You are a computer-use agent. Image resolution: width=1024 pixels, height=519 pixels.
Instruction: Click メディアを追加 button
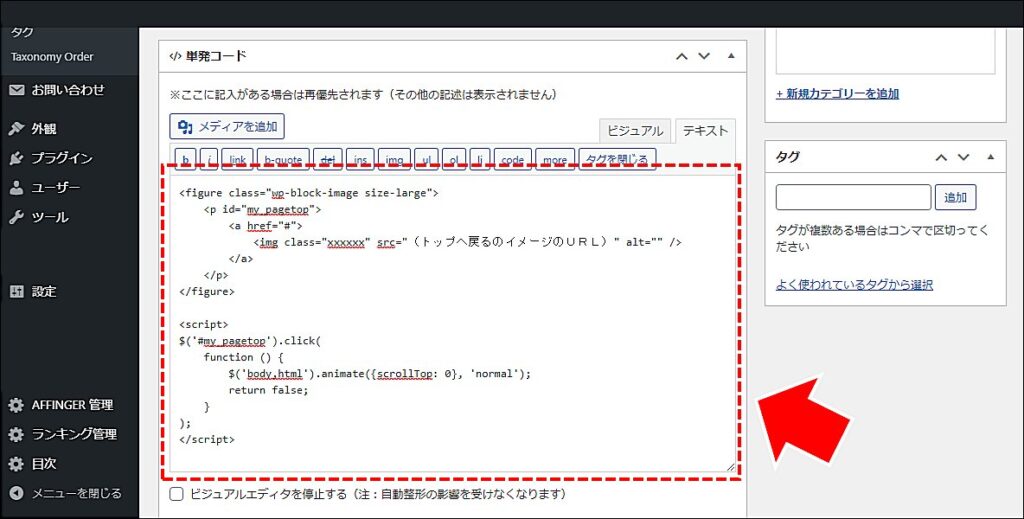point(227,127)
